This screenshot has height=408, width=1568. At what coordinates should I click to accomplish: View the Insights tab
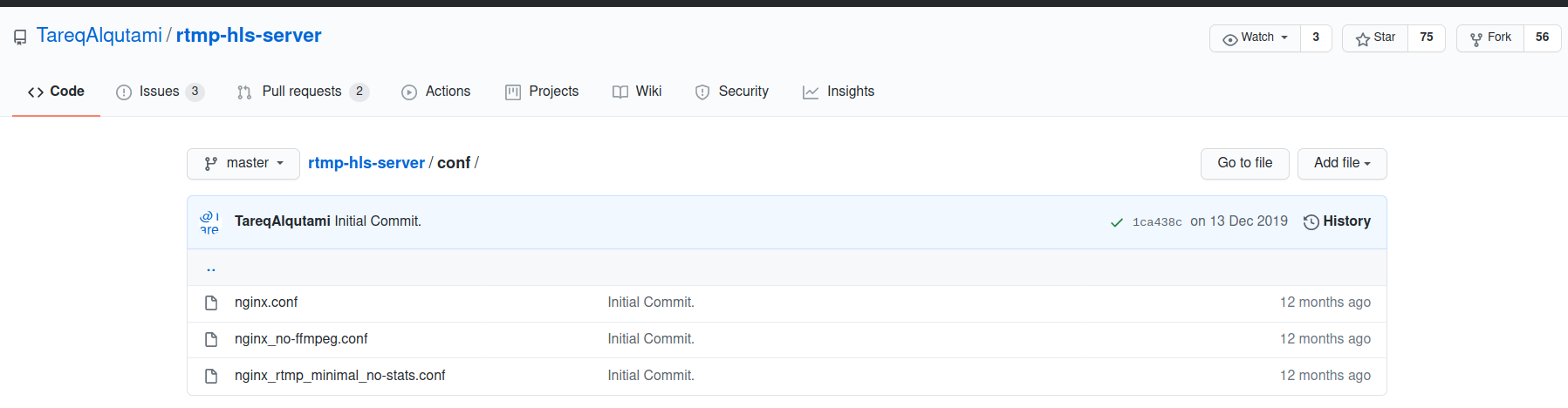839,92
